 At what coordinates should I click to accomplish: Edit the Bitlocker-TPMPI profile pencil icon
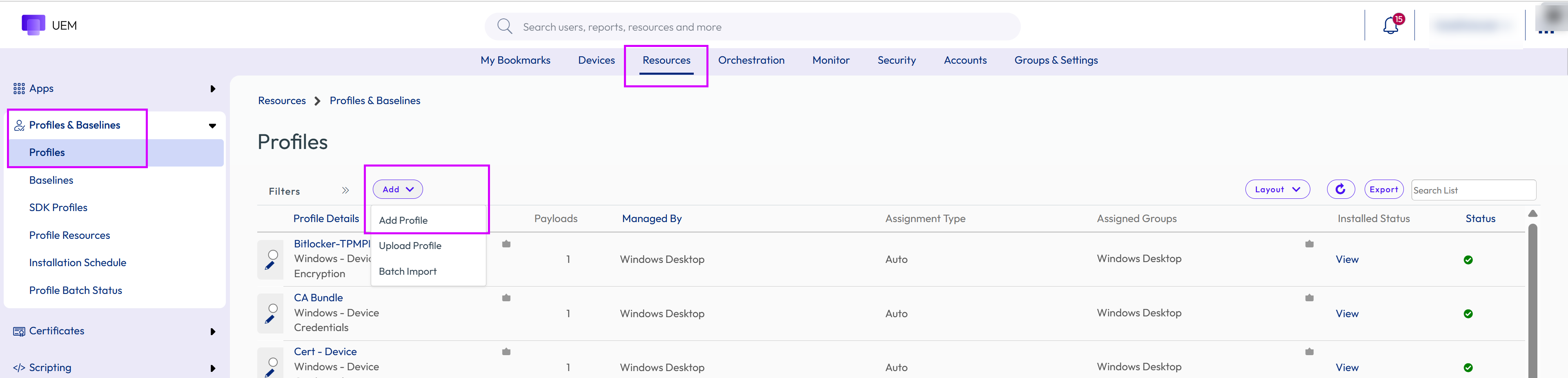click(x=269, y=266)
